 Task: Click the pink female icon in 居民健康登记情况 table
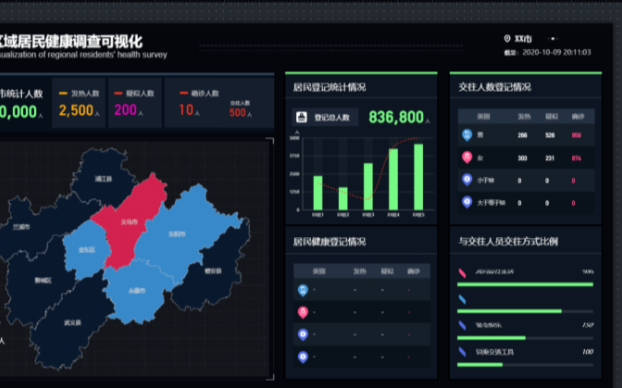point(303,312)
